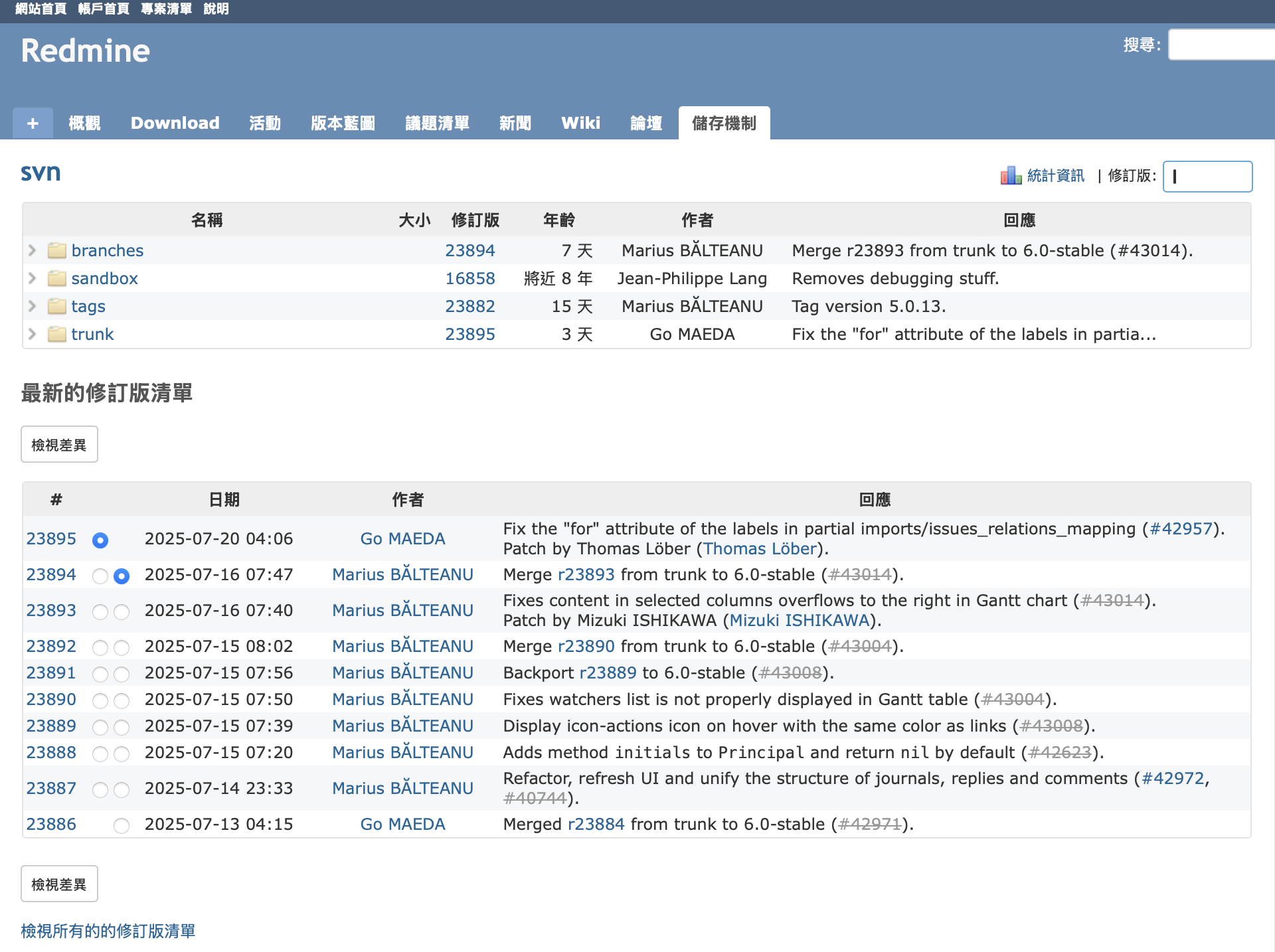
Task: Focus the 修訂版 revision input field
Action: (1208, 176)
